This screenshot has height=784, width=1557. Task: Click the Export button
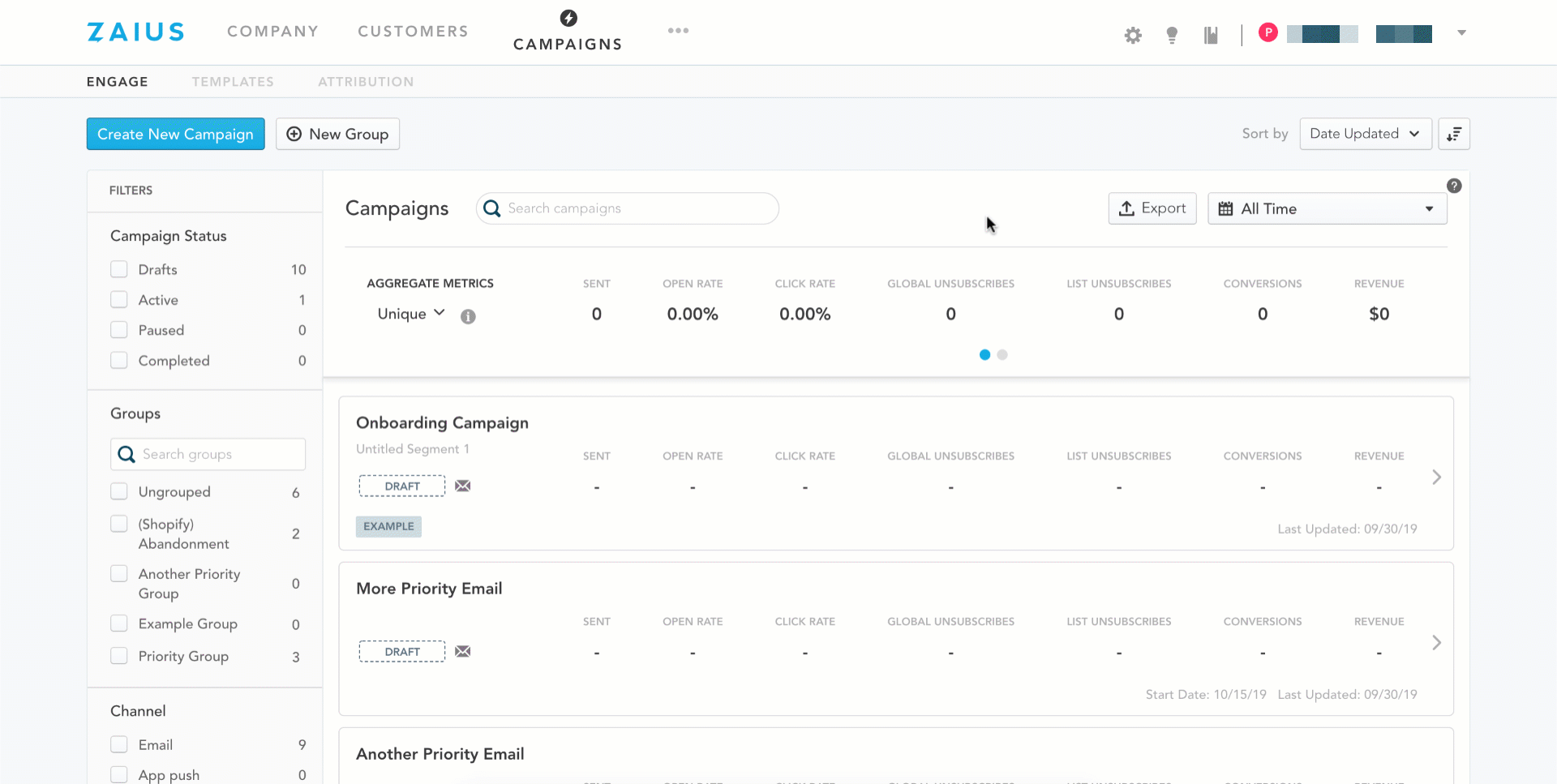tap(1152, 208)
